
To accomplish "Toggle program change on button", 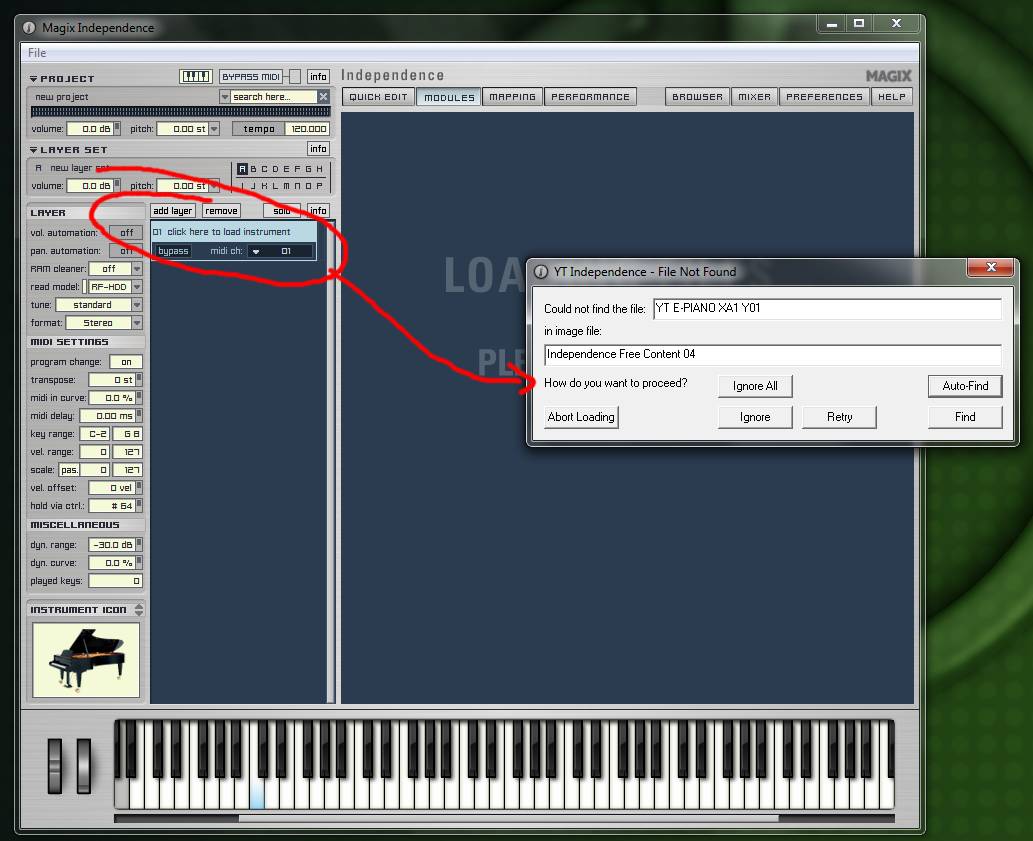I will pyautogui.click(x=126, y=362).
